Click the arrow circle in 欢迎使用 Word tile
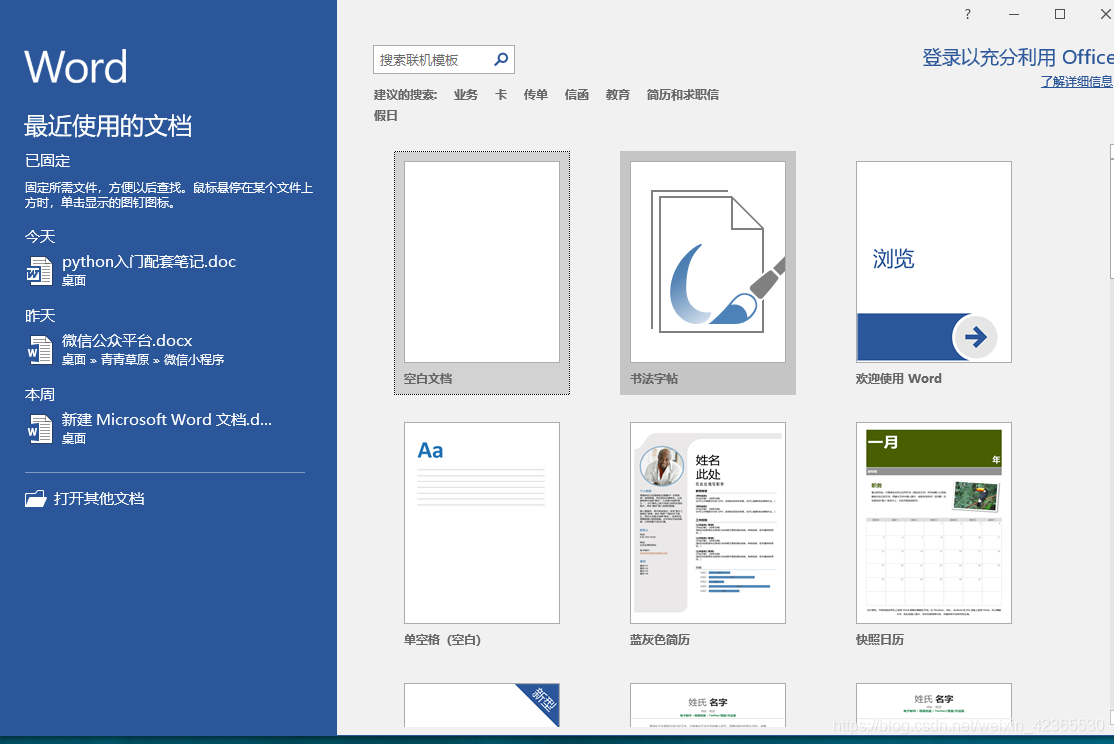Viewport: 1114px width, 744px height. pyautogui.click(x=975, y=336)
